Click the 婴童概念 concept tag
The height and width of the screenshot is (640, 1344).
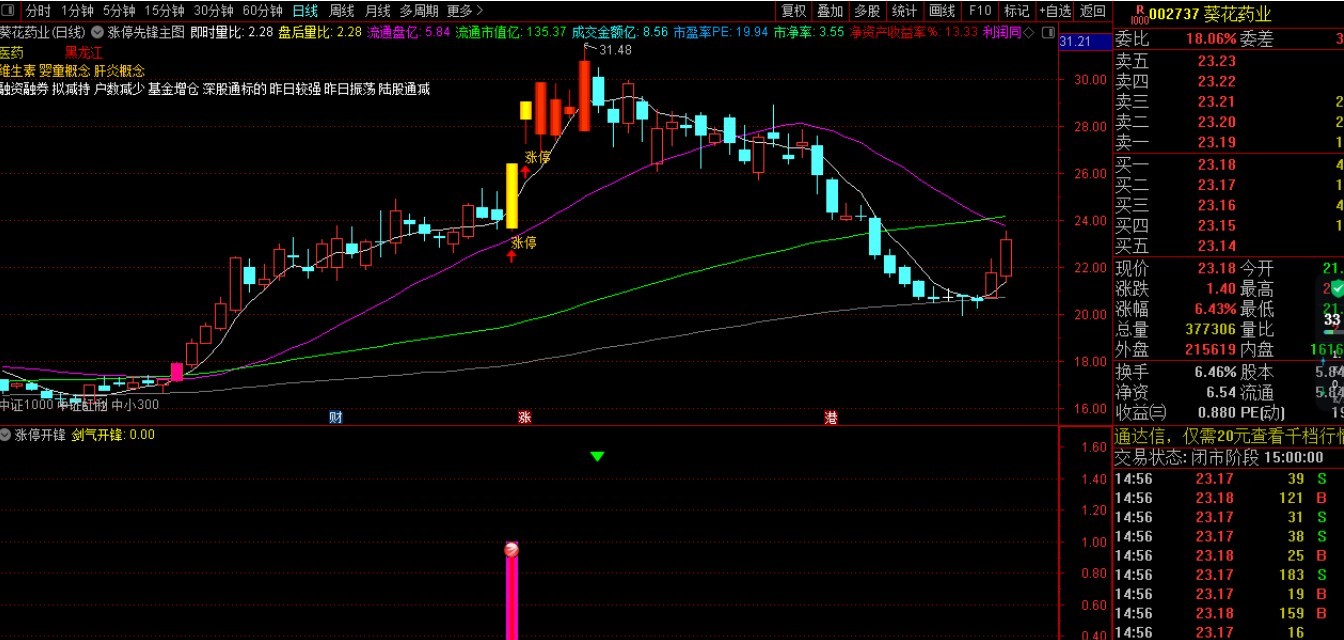pos(64,71)
